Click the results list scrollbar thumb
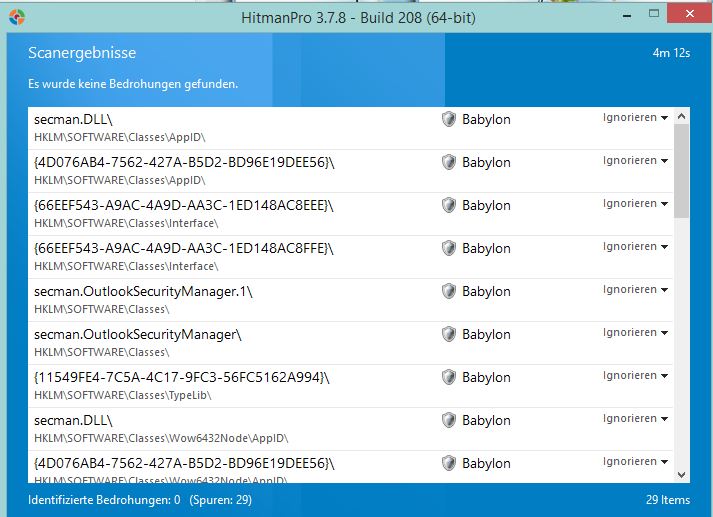Image resolution: width=713 pixels, height=517 pixels. [681, 171]
